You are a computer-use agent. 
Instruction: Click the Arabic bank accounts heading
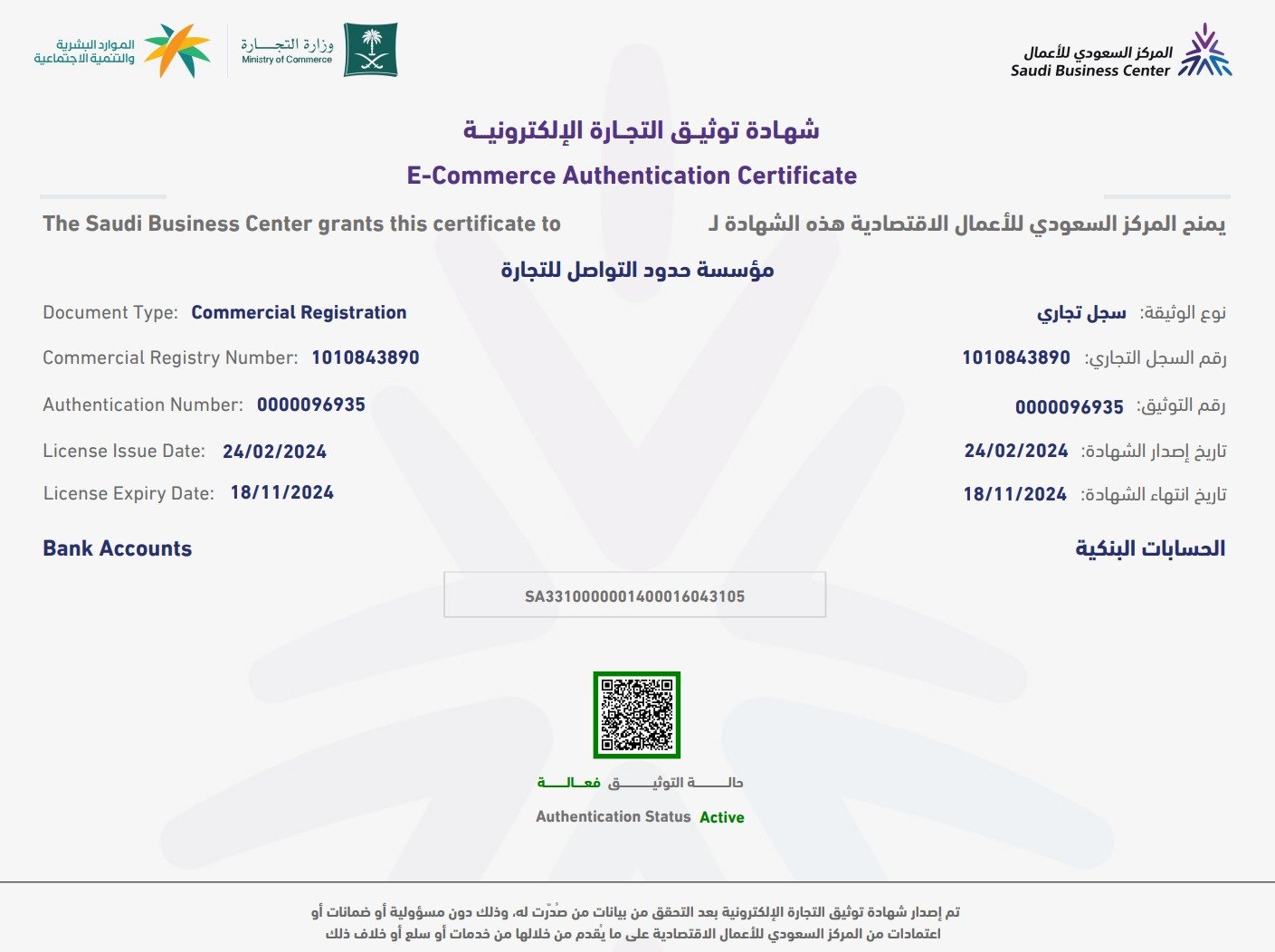coord(1149,548)
